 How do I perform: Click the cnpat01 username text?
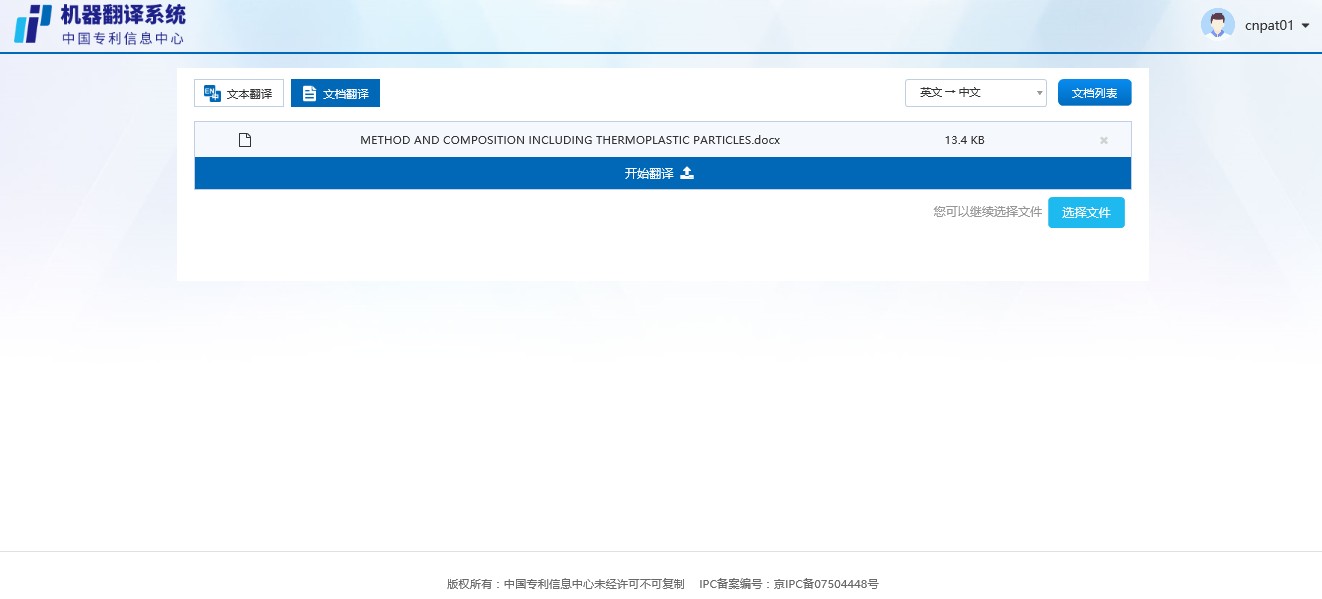[1269, 25]
